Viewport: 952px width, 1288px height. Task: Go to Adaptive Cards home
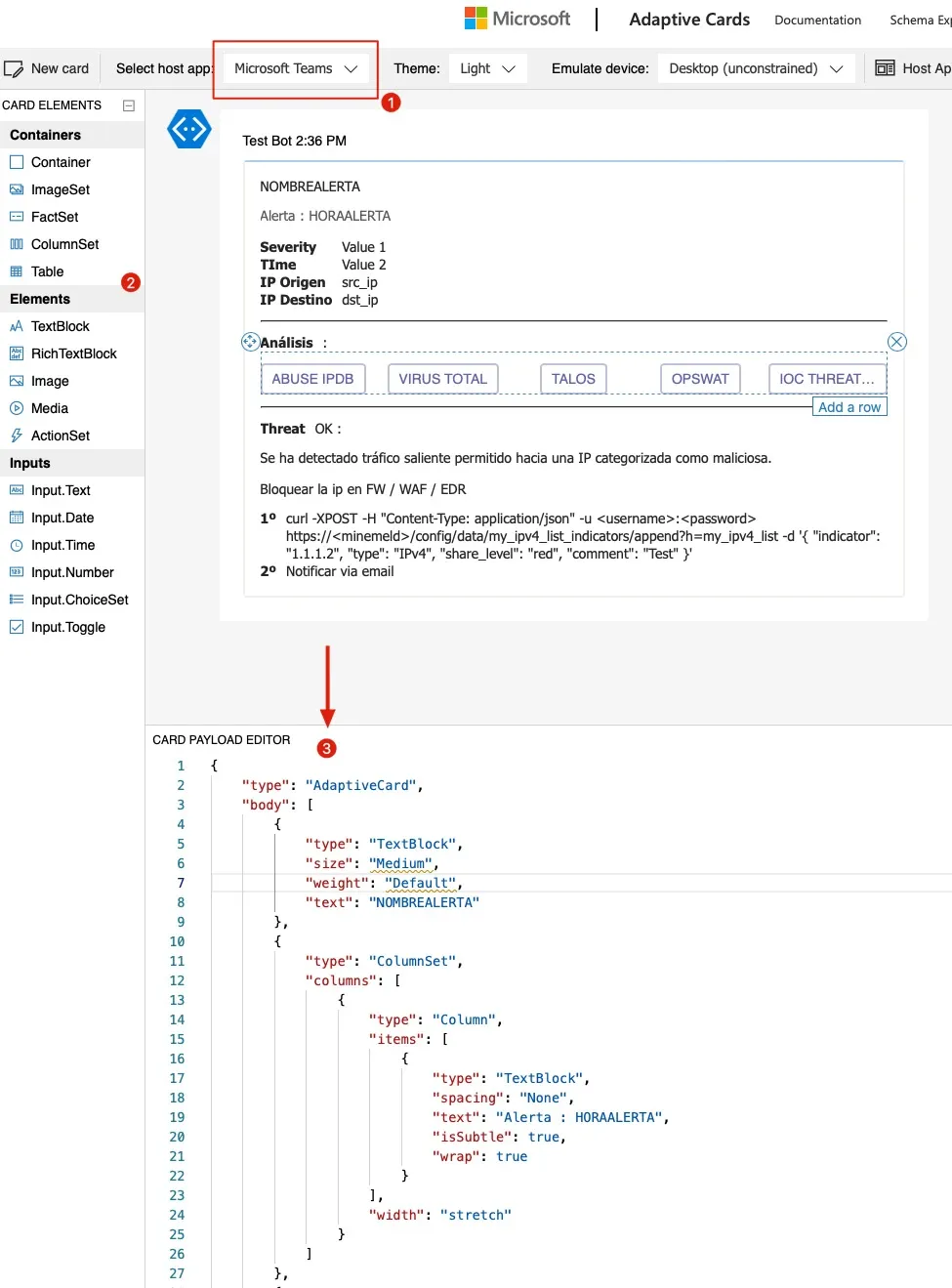(x=689, y=20)
